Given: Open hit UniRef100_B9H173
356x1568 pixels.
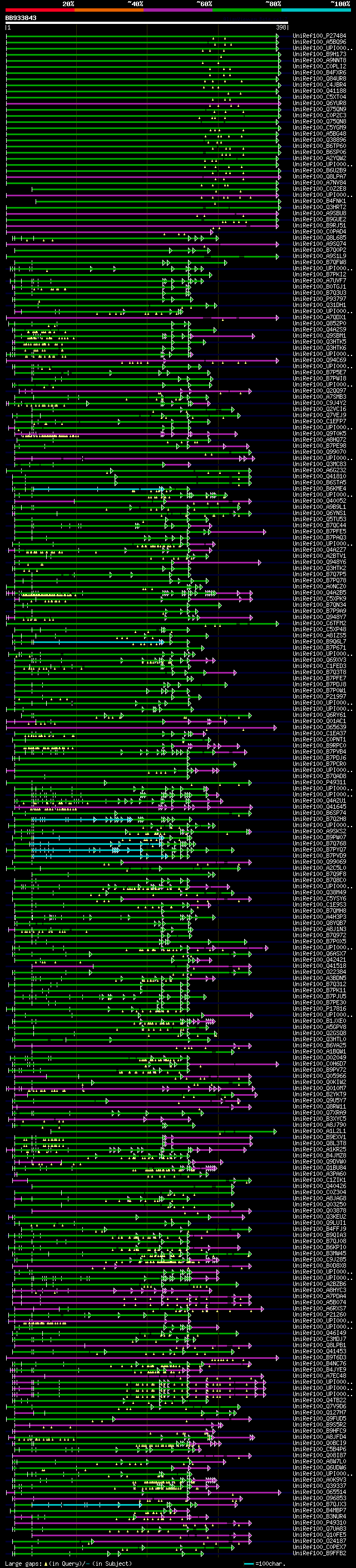Looking at the screenshot, I should 319,54.
